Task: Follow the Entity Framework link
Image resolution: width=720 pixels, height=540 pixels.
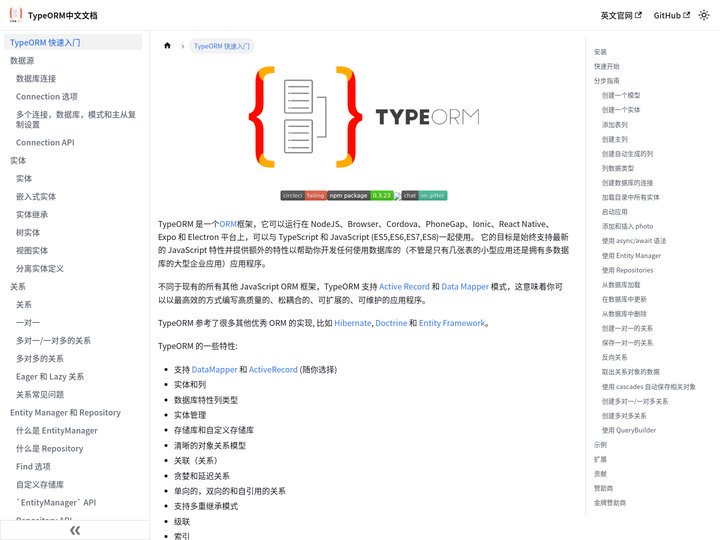Action: coord(452,323)
